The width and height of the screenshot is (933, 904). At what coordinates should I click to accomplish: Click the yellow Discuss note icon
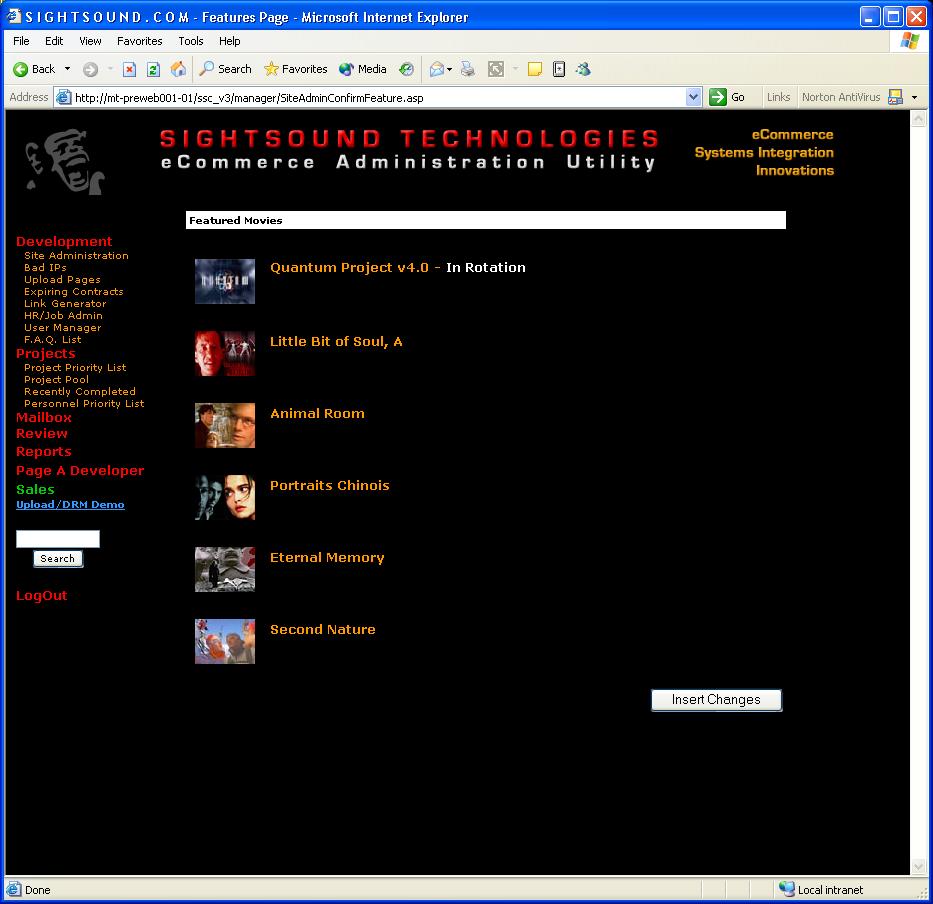(x=534, y=70)
